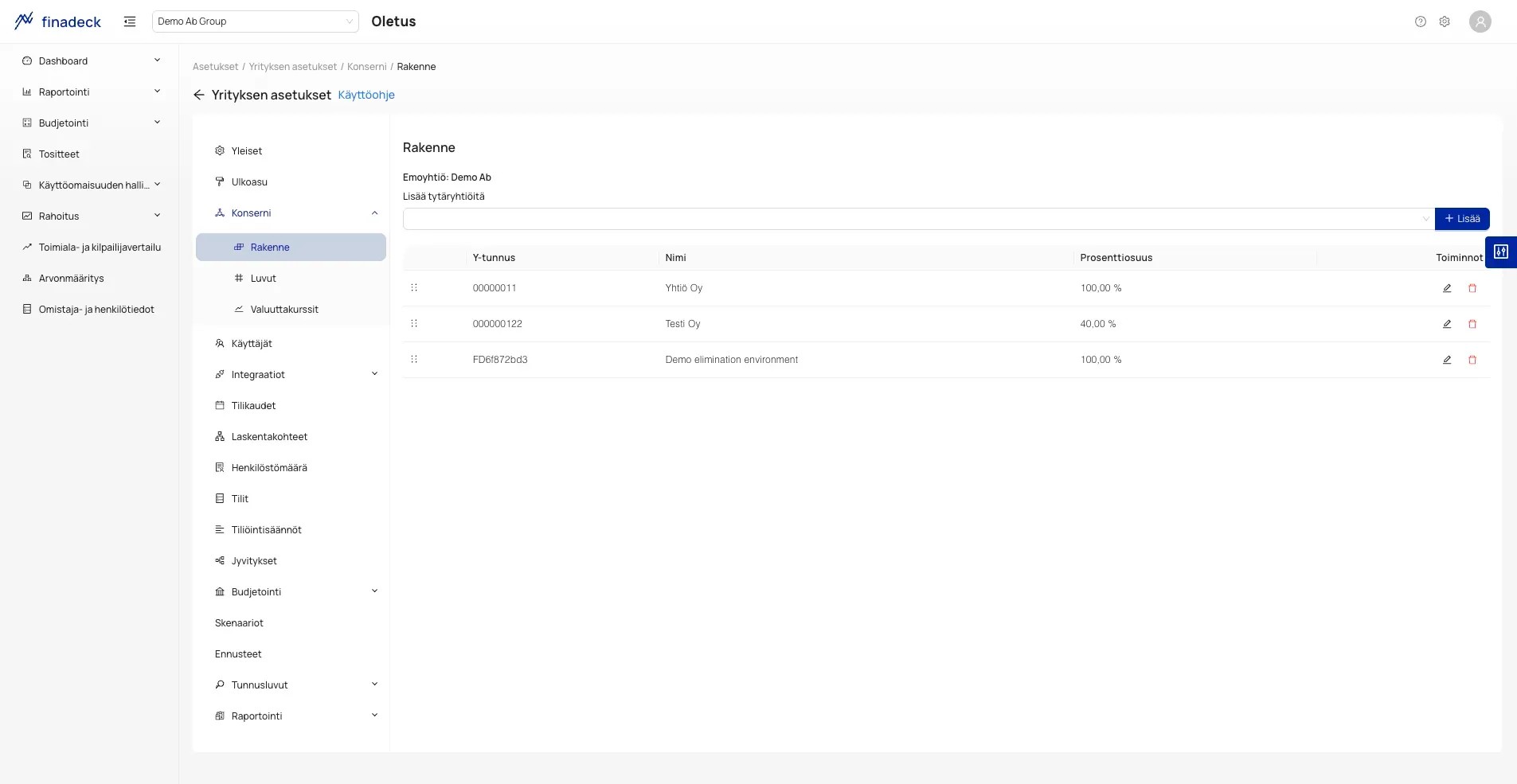Image resolution: width=1517 pixels, height=784 pixels.
Task: Click the 40,00 % value of Testi Oy
Action: [x=1097, y=324]
